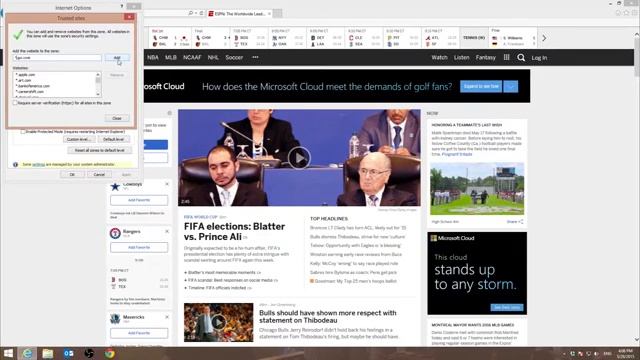Open File Explorer from the taskbar
640x360 pixels.
point(48,353)
